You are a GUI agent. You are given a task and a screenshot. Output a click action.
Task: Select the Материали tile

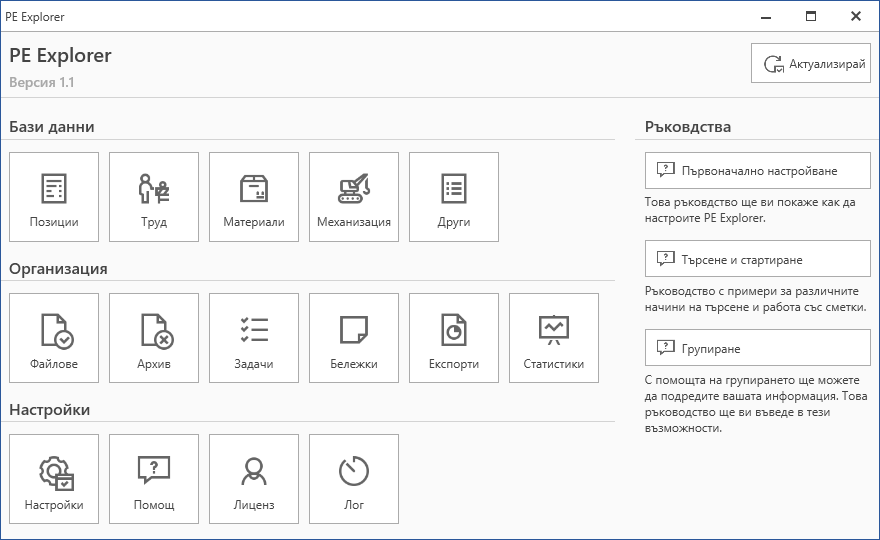tap(254, 197)
